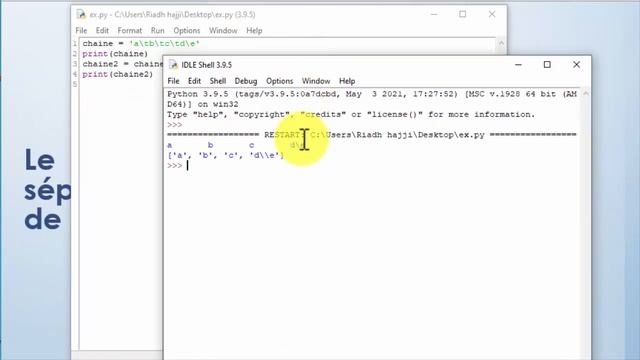Screen dimensions: 640x360
Task: Open the Debug menu in IDLE Shell
Action: (246, 81)
